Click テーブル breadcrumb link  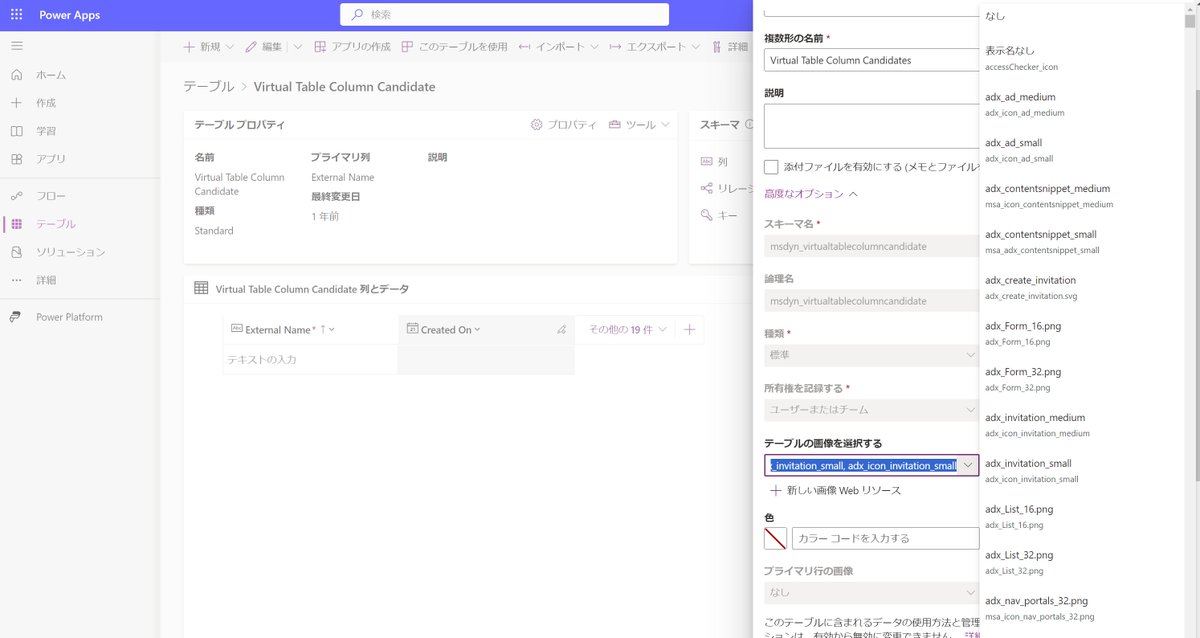click(208, 86)
